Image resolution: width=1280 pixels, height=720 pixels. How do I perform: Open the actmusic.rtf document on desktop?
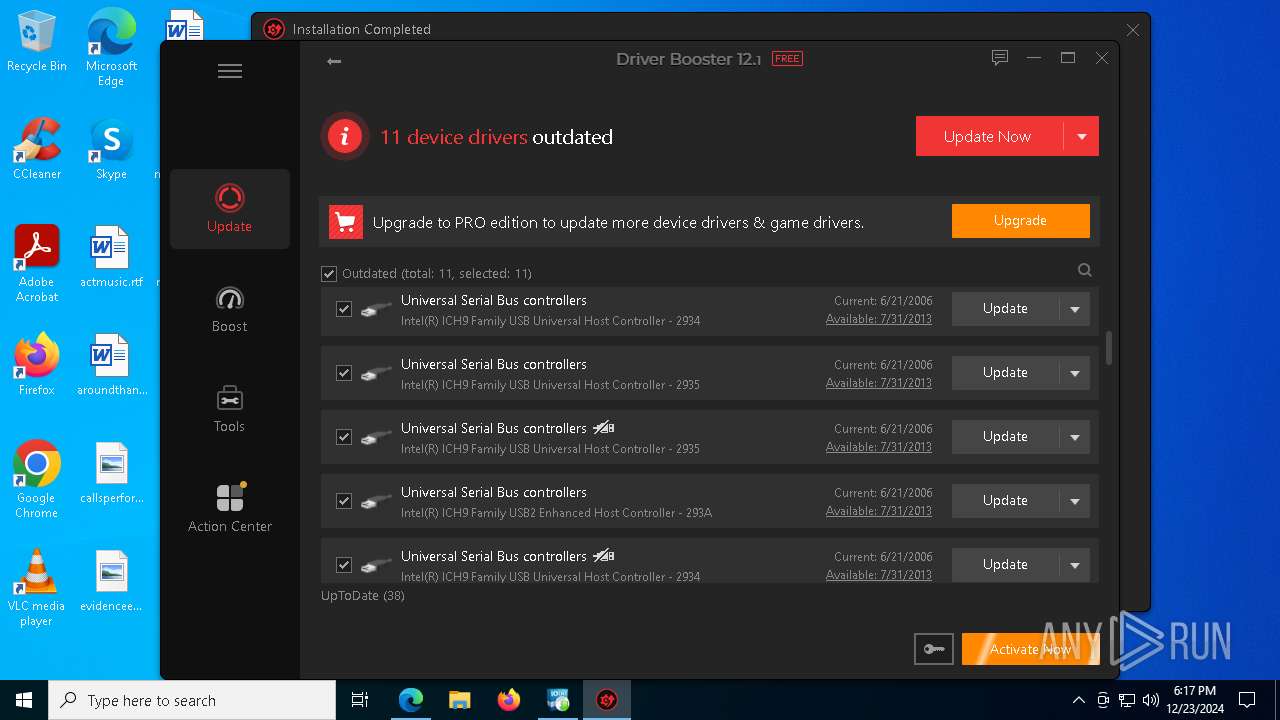(x=111, y=257)
